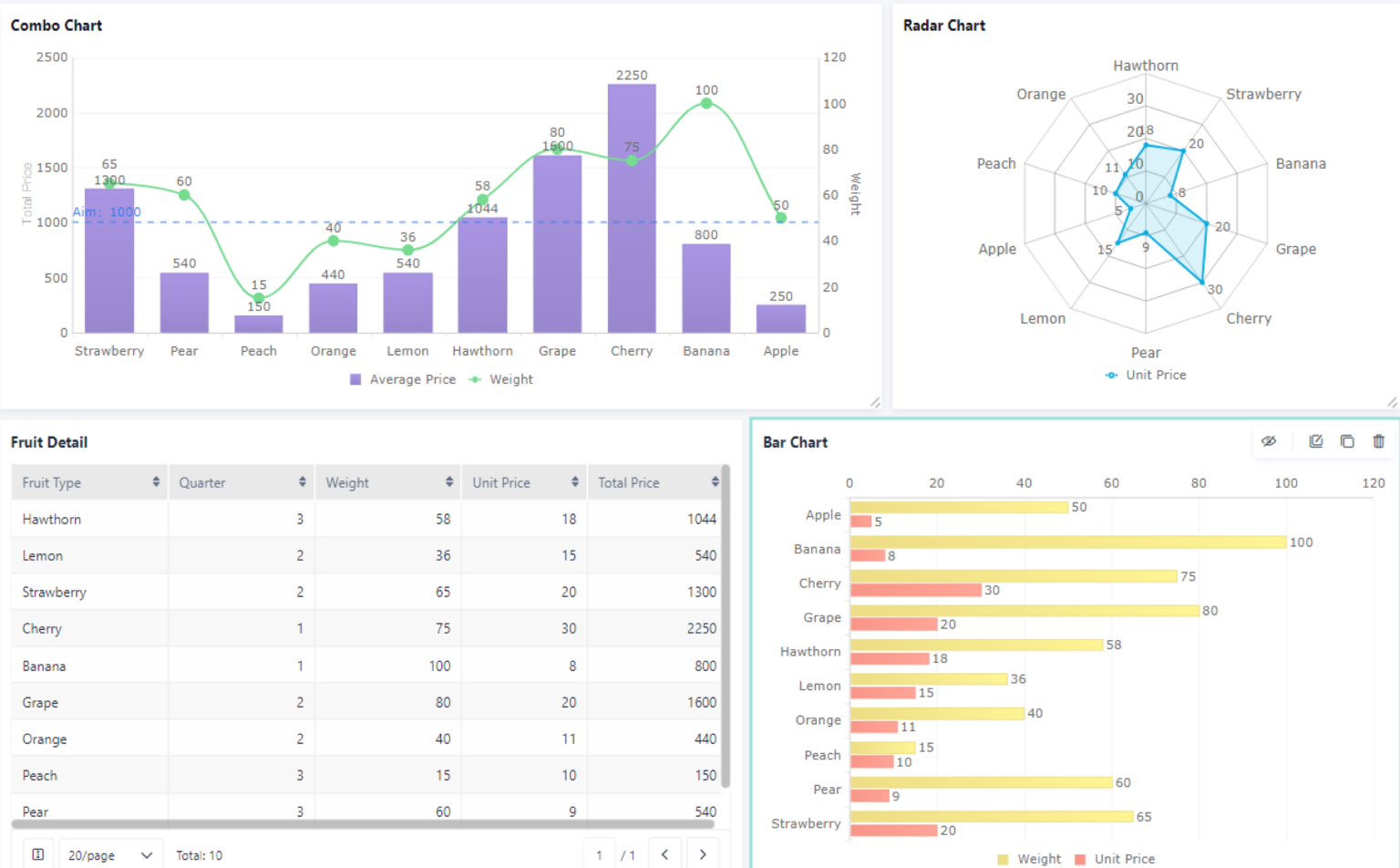Sort table by Total Price column arrows
Image resolution: width=1400 pixels, height=868 pixels.
pyautogui.click(x=715, y=482)
